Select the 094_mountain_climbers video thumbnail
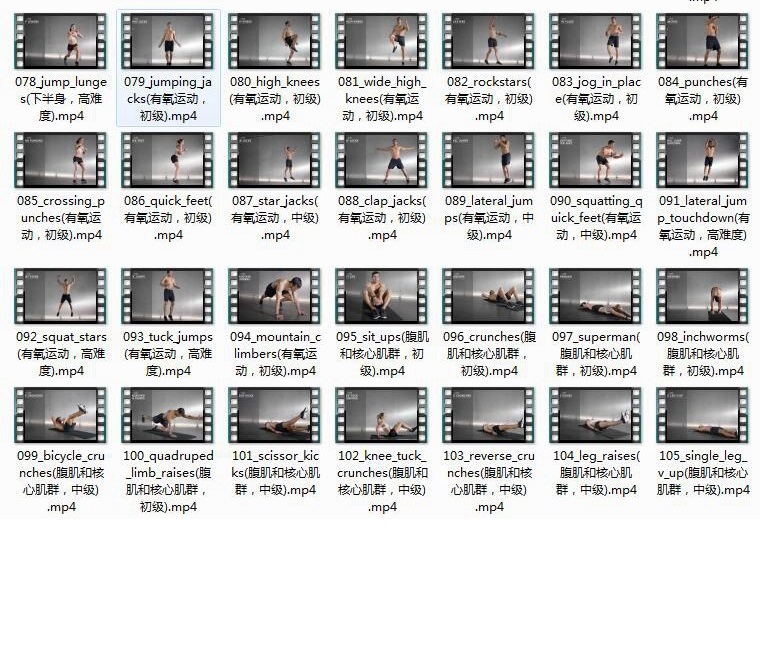 (x=275, y=297)
